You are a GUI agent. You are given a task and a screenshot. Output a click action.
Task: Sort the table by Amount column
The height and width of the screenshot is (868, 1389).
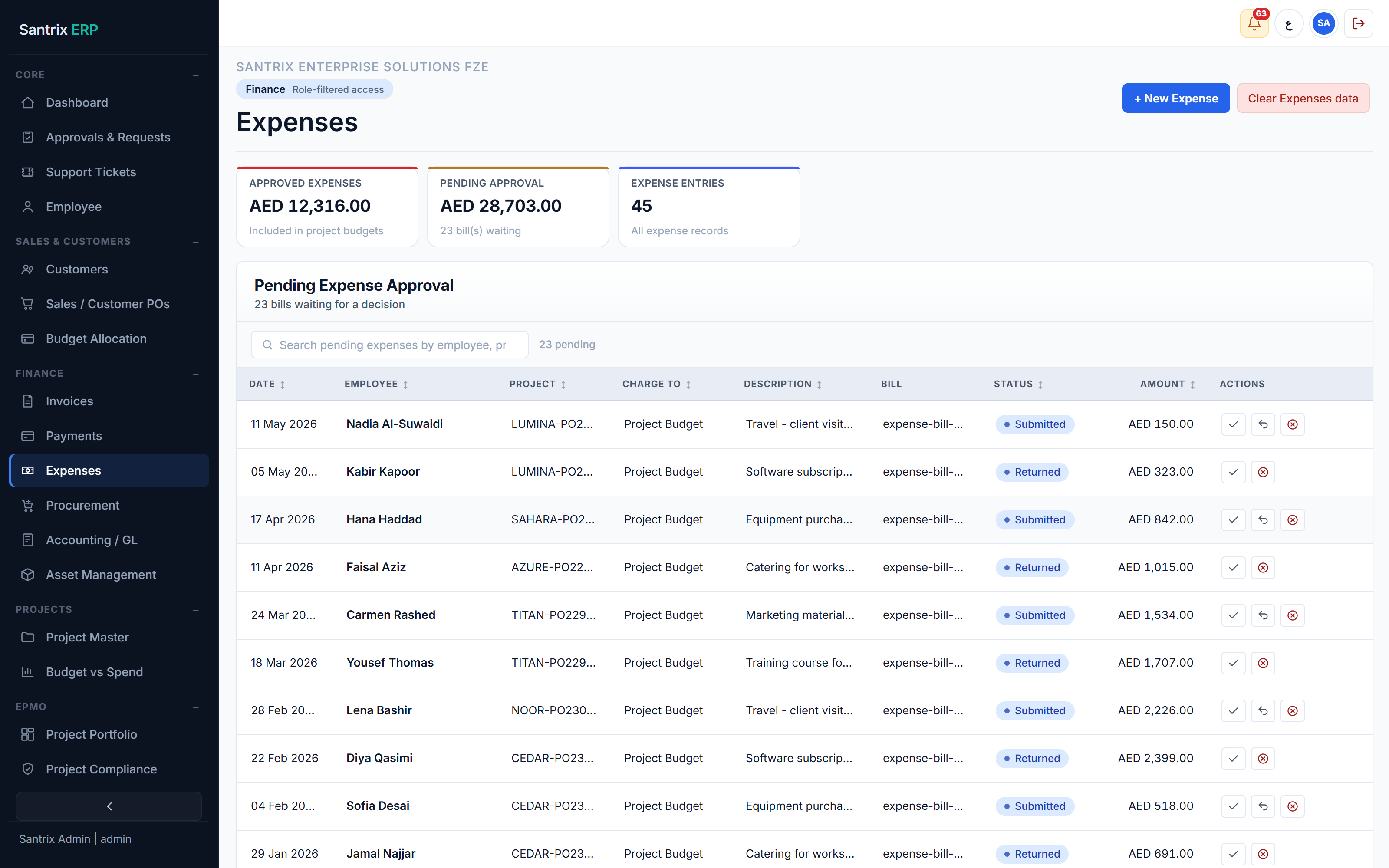pyautogui.click(x=1168, y=384)
